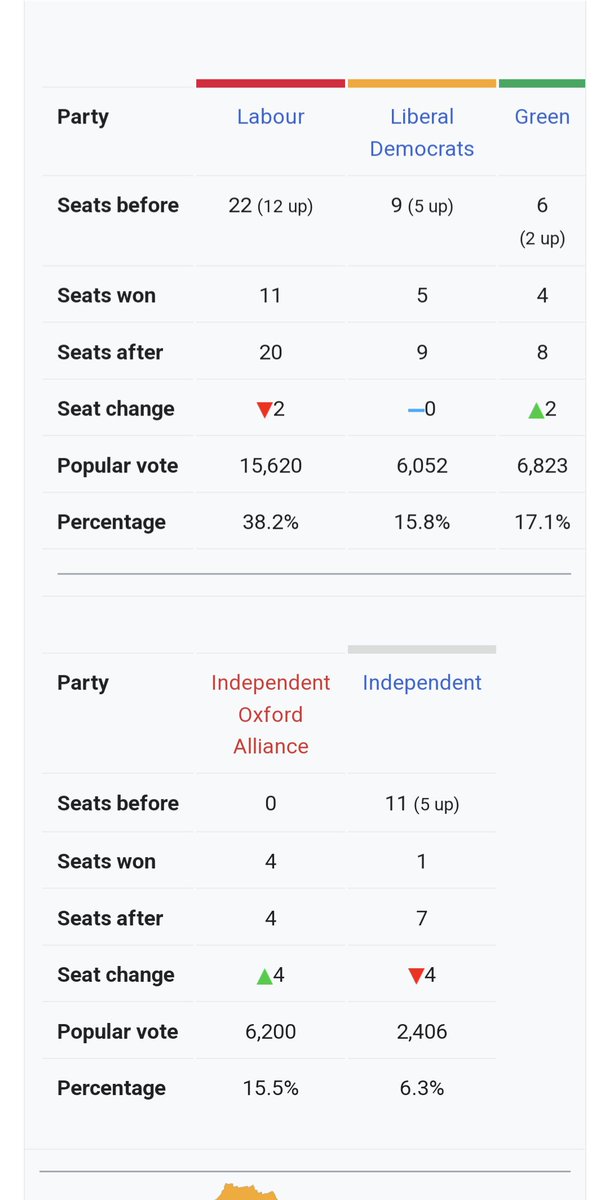Click the red Labour colour bar
609x1200 pixels.
(x=271, y=83)
